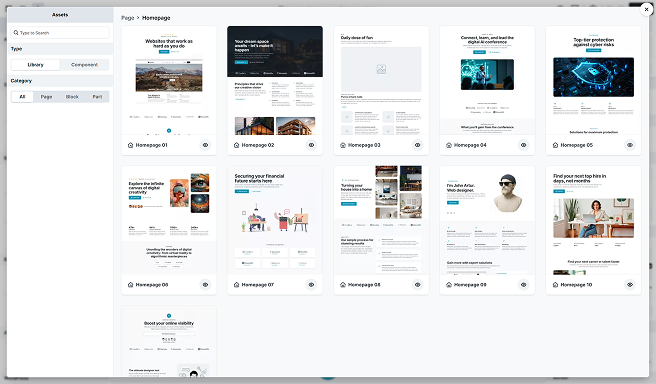Select the Homepage 08 interior thumbnail
656x384 pixels.
point(381,220)
